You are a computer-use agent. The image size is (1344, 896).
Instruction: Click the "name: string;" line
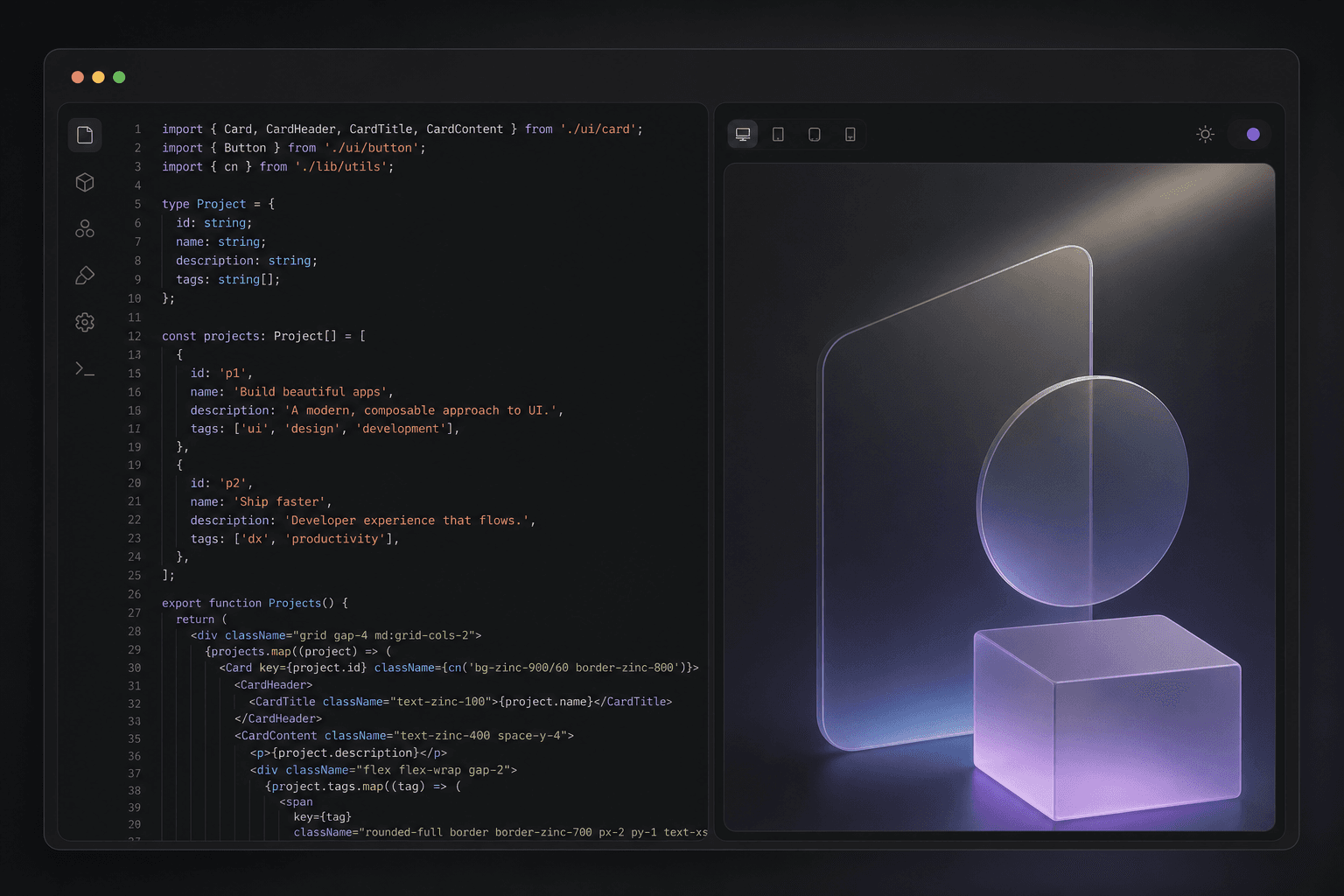pos(220,241)
